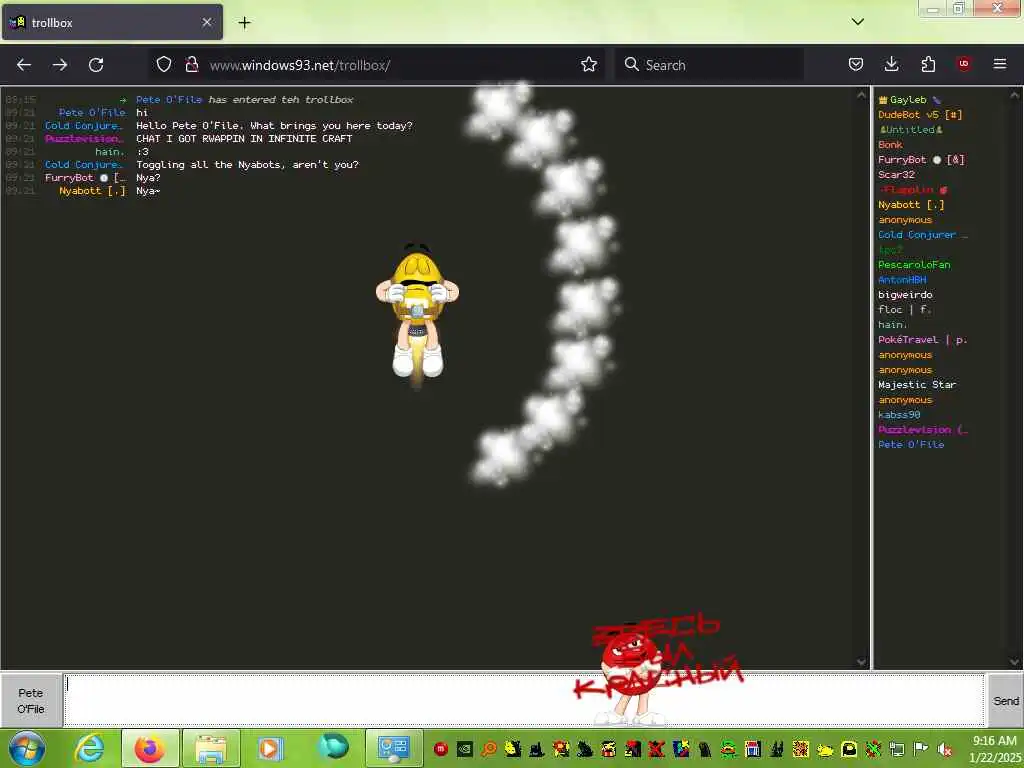Viewport: 1024px width, 768px height.
Task: Send the chat message with Send button
Action: tap(1005, 701)
